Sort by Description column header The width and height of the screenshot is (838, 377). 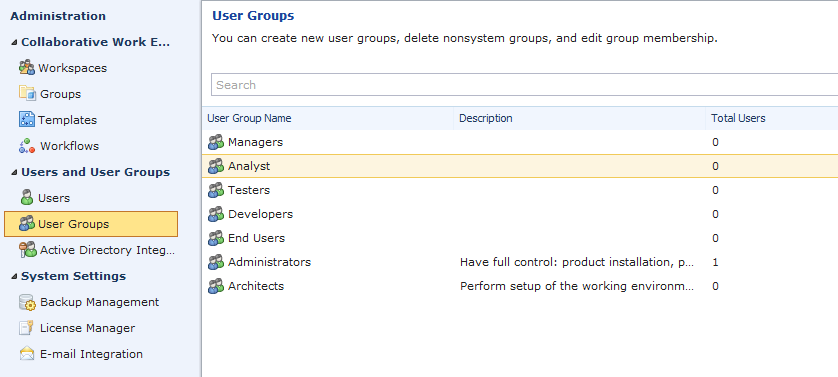(x=485, y=118)
